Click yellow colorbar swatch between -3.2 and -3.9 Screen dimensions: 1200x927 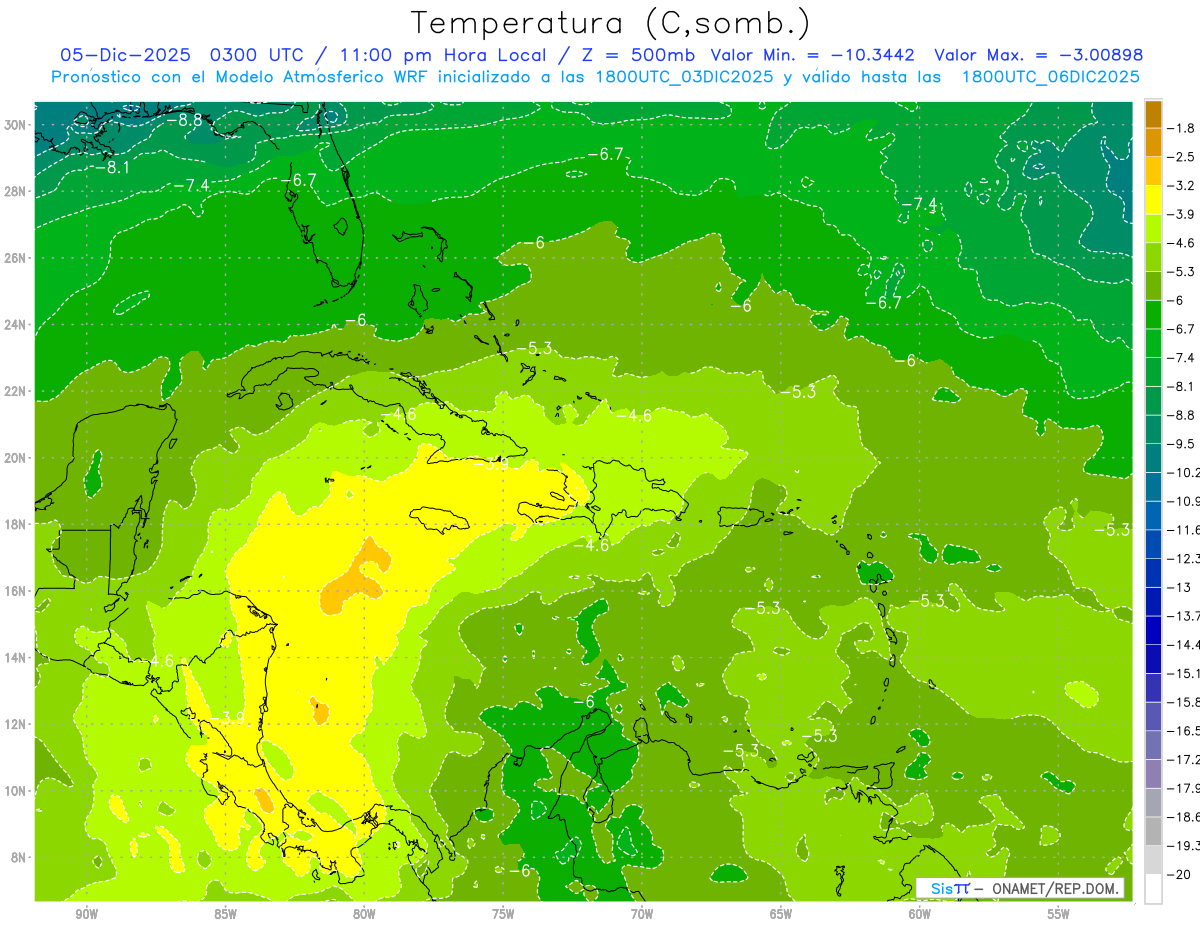[x=1153, y=200]
